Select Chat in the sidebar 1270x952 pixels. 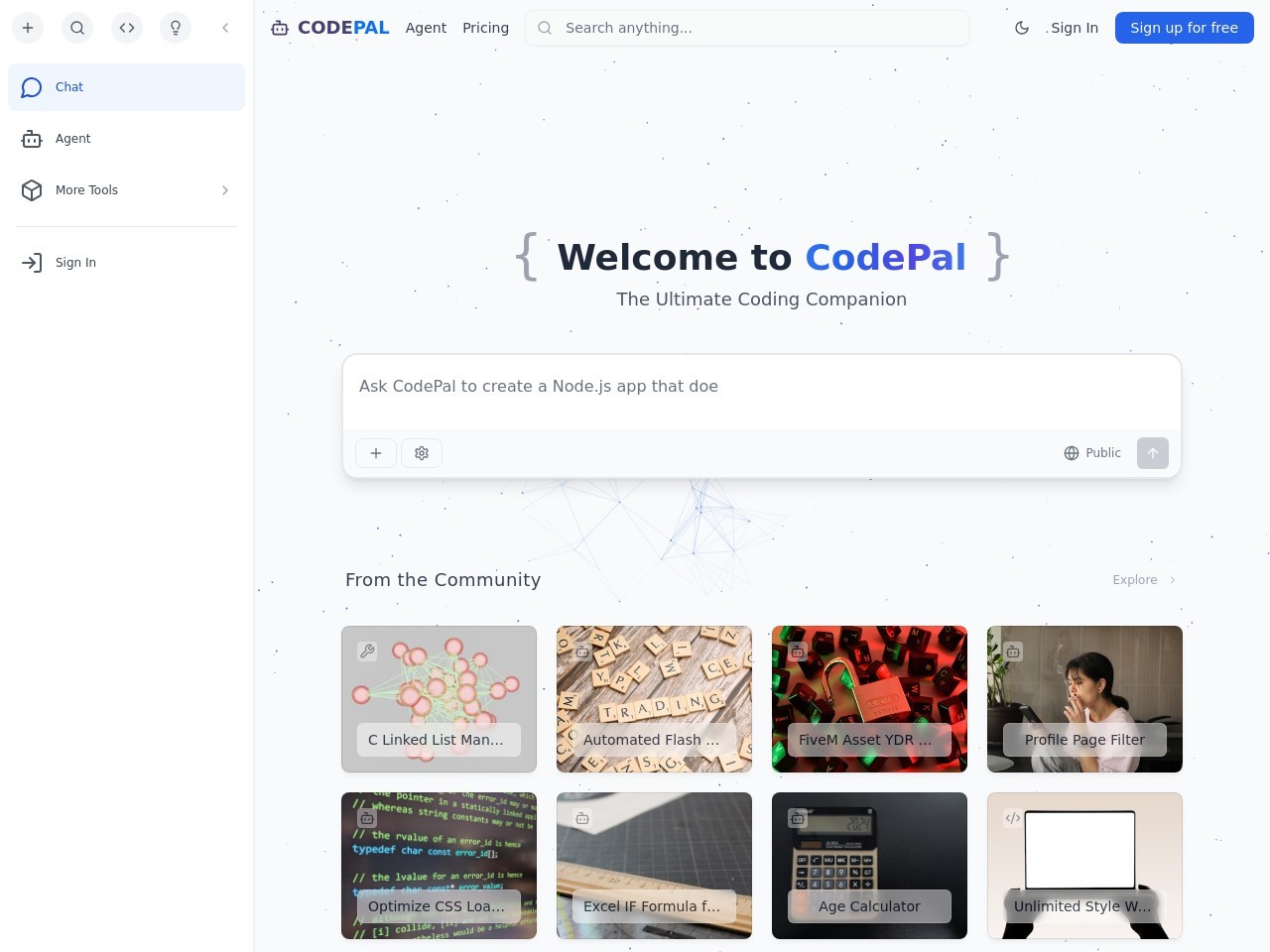pos(126,87)
